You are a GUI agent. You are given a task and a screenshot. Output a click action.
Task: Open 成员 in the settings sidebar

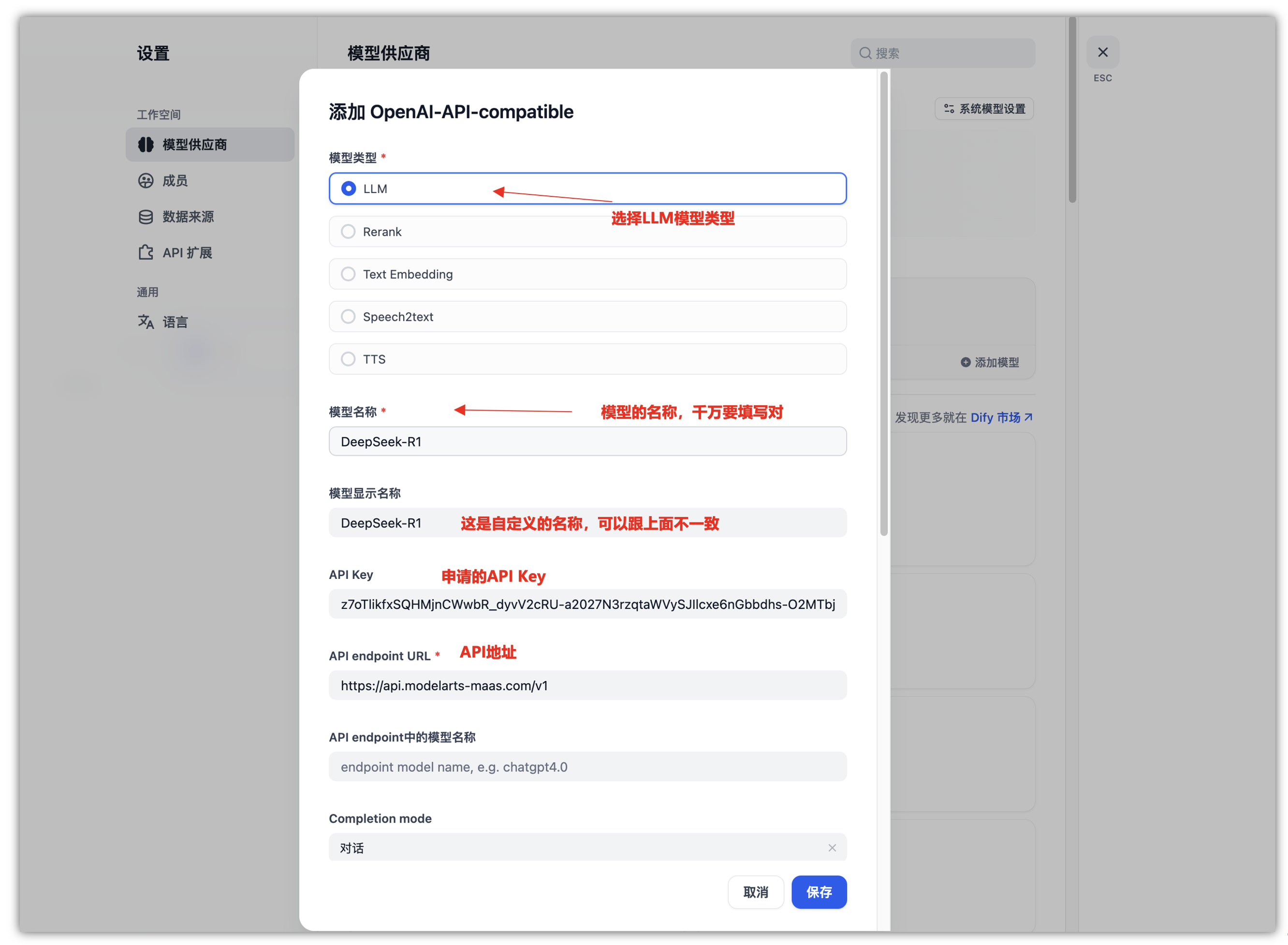175,181
